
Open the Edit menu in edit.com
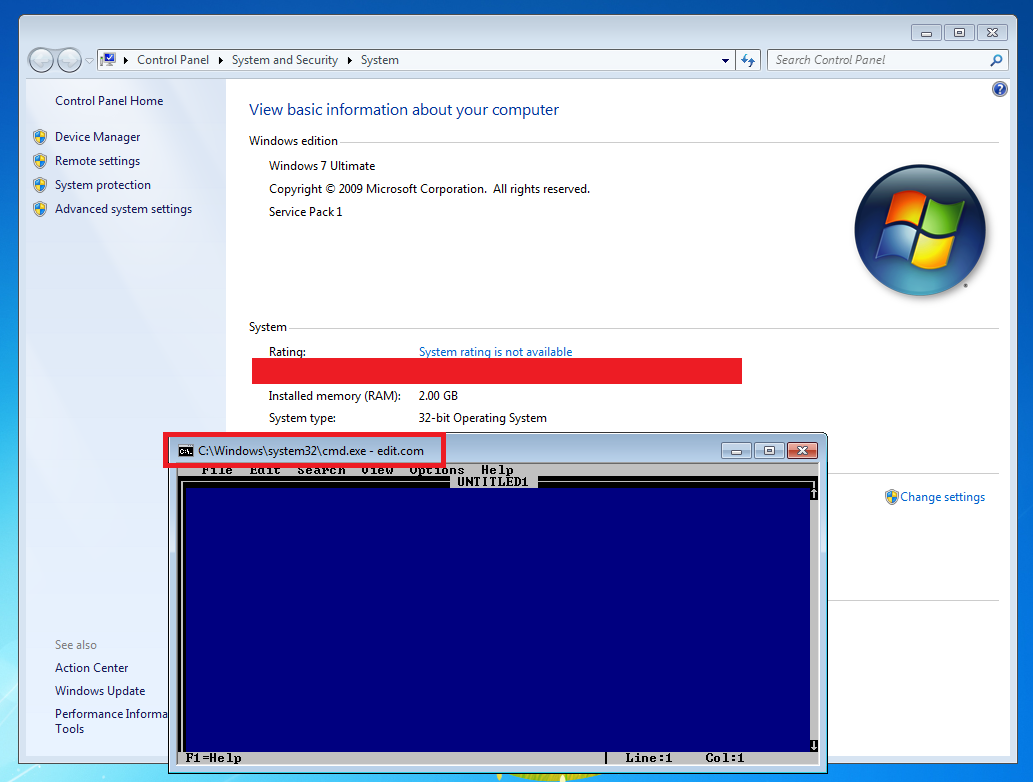(265, 470)
